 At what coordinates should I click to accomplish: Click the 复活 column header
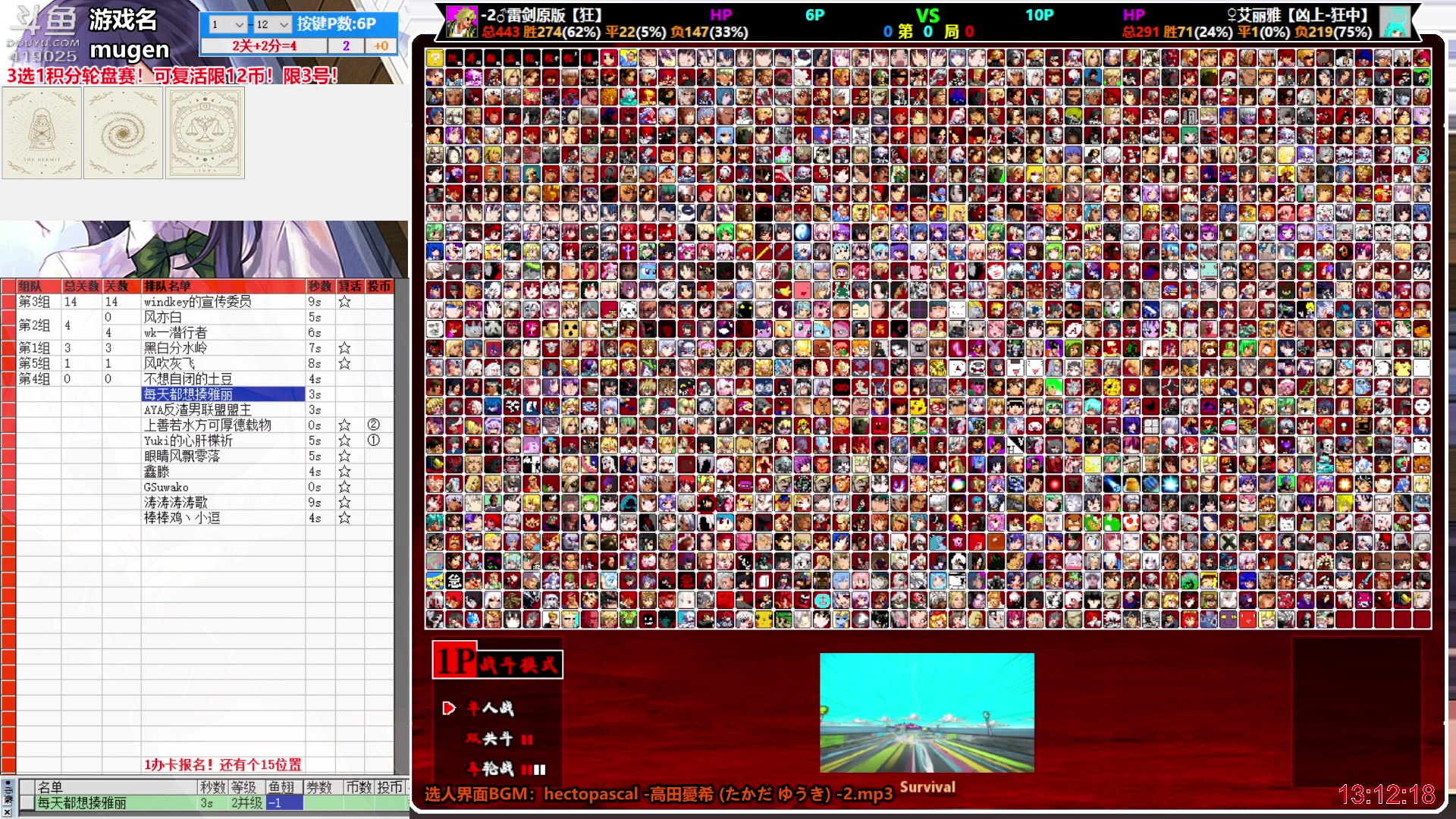pos(350,286)
